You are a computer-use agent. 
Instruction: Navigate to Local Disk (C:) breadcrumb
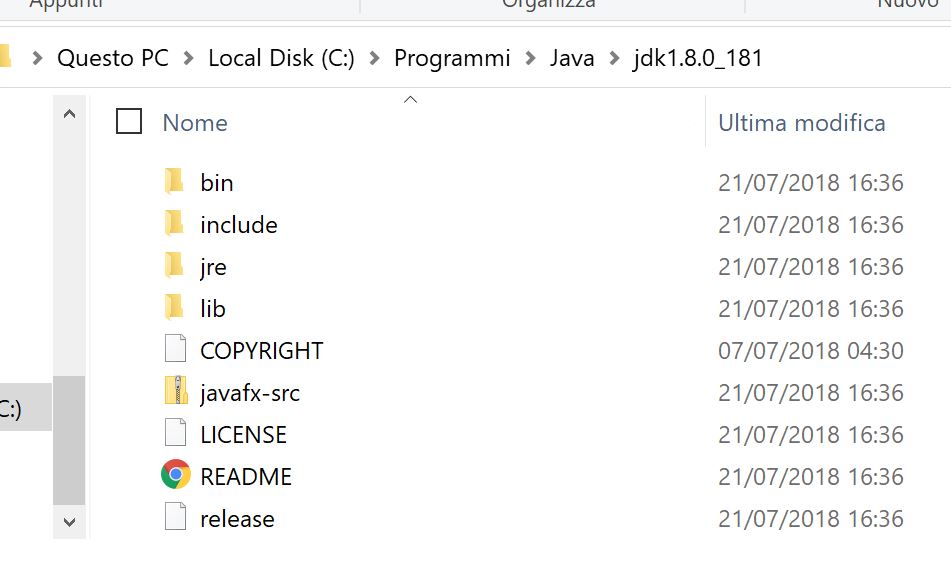point(281,58)
